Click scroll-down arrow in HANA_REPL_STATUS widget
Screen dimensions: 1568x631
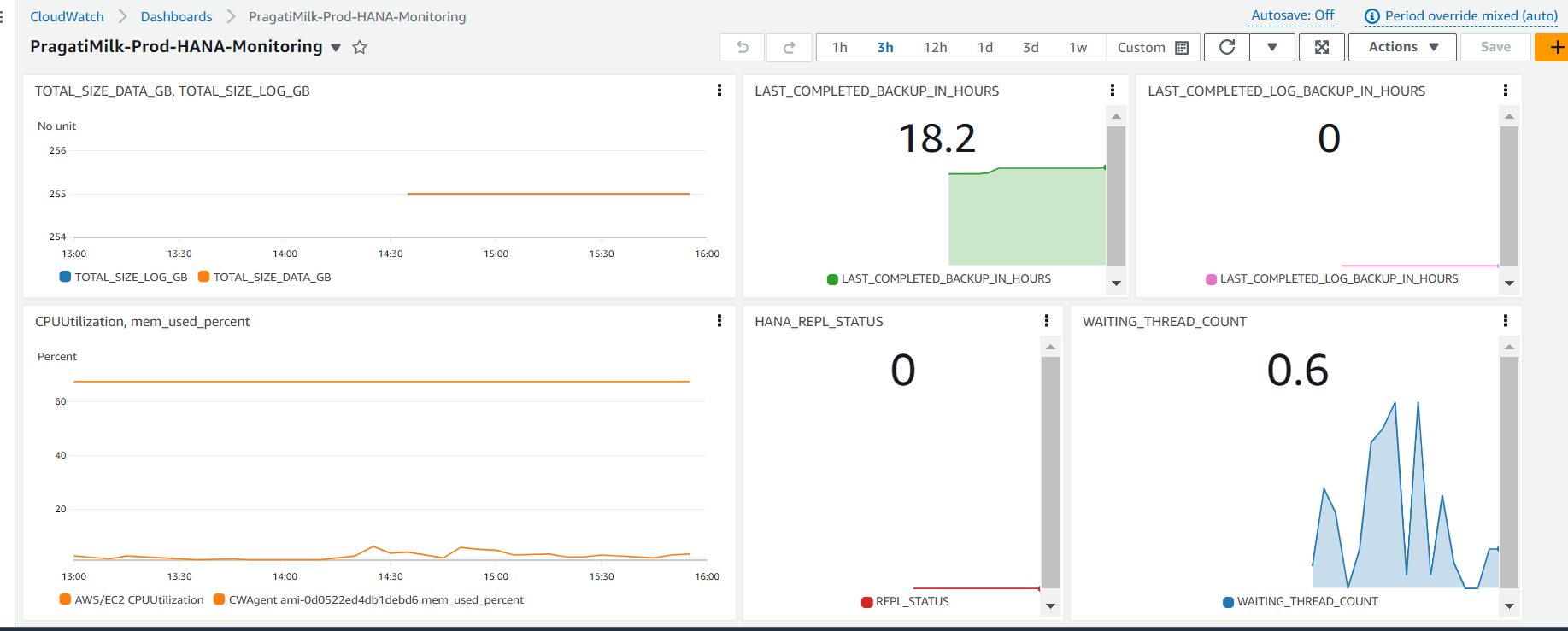pos(1050,606)
